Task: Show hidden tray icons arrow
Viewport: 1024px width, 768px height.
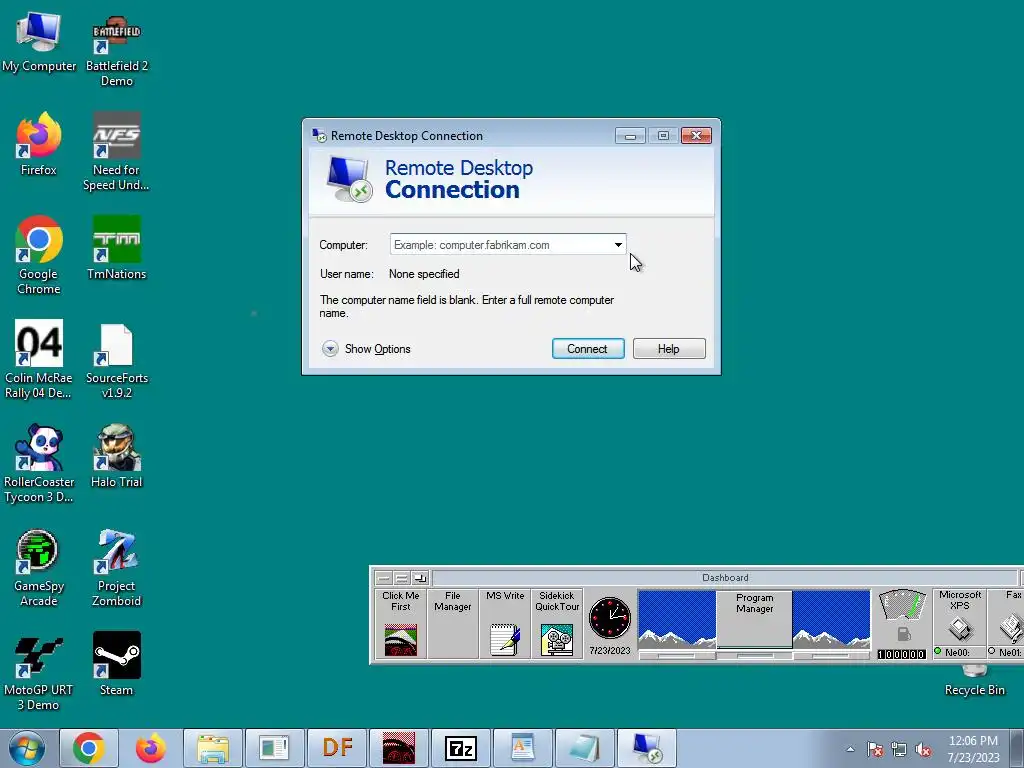Action: coord(850,749)
